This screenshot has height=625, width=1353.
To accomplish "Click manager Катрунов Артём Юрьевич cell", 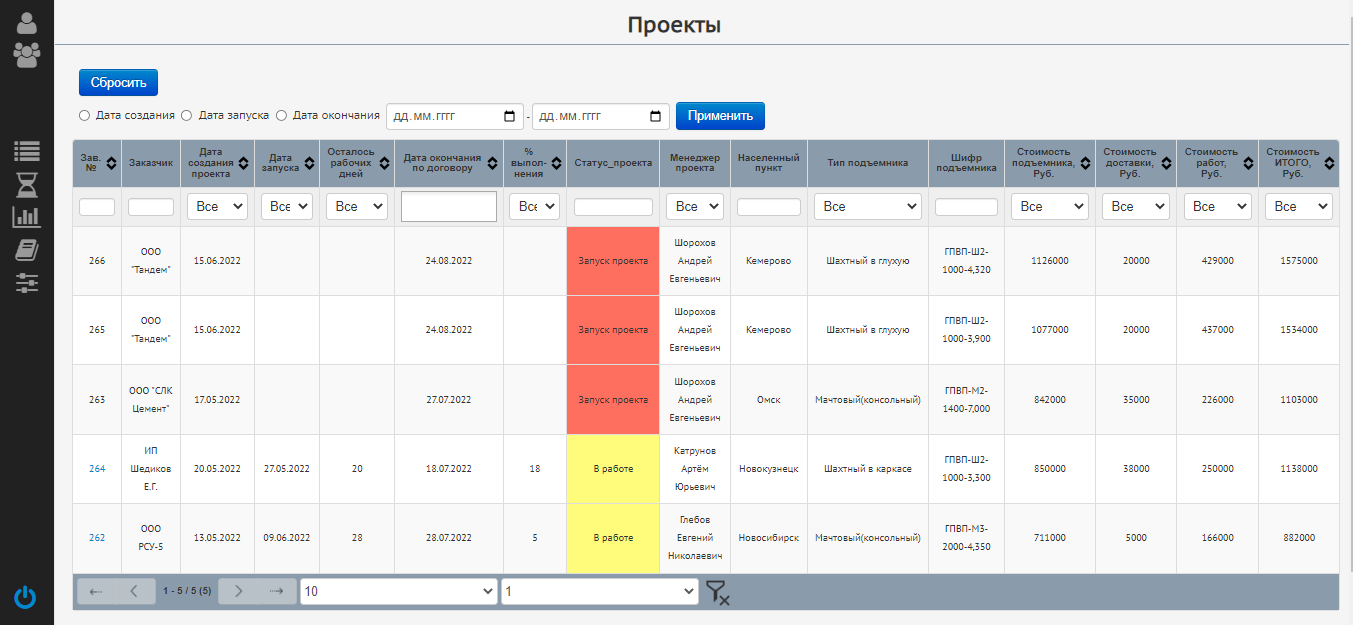I will tap(695, 468).
